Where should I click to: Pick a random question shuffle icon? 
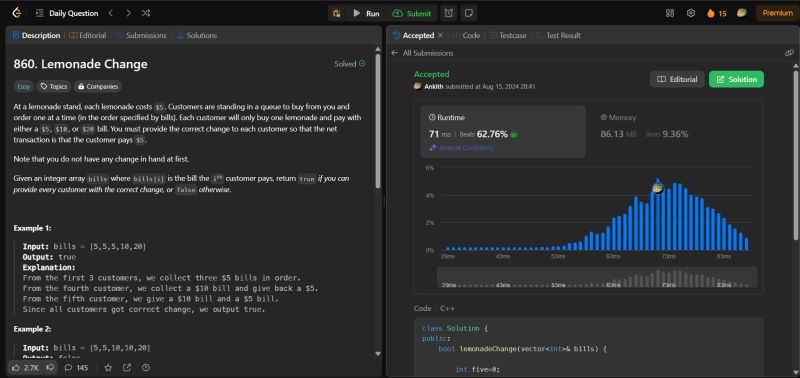[146, 13]
